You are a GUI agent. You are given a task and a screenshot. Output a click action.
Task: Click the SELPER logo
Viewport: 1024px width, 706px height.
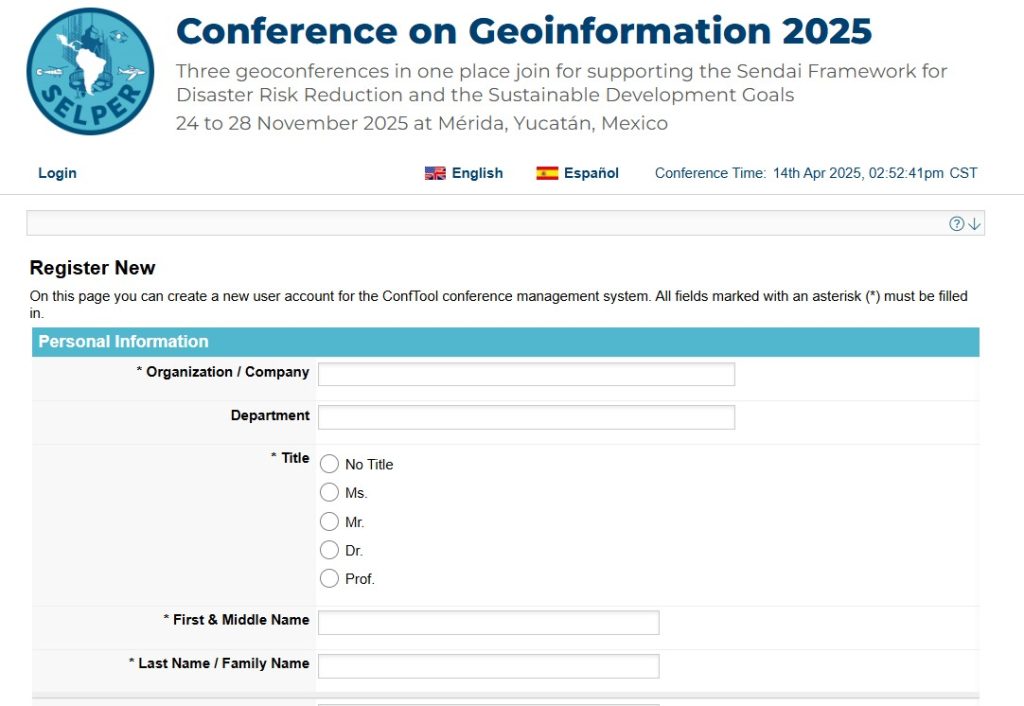90,71
